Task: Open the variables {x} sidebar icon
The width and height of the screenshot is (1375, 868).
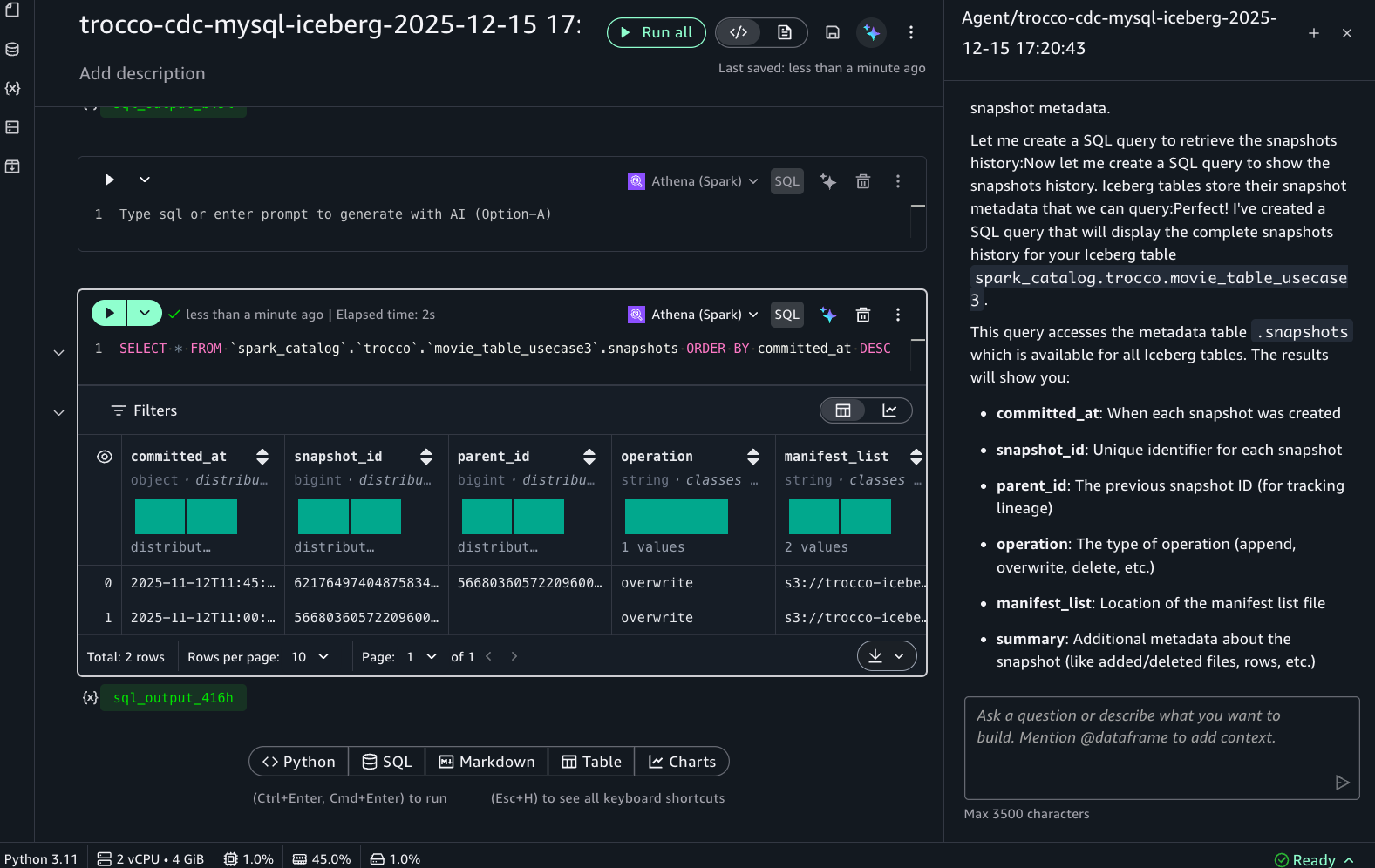Action: point(12,88)
